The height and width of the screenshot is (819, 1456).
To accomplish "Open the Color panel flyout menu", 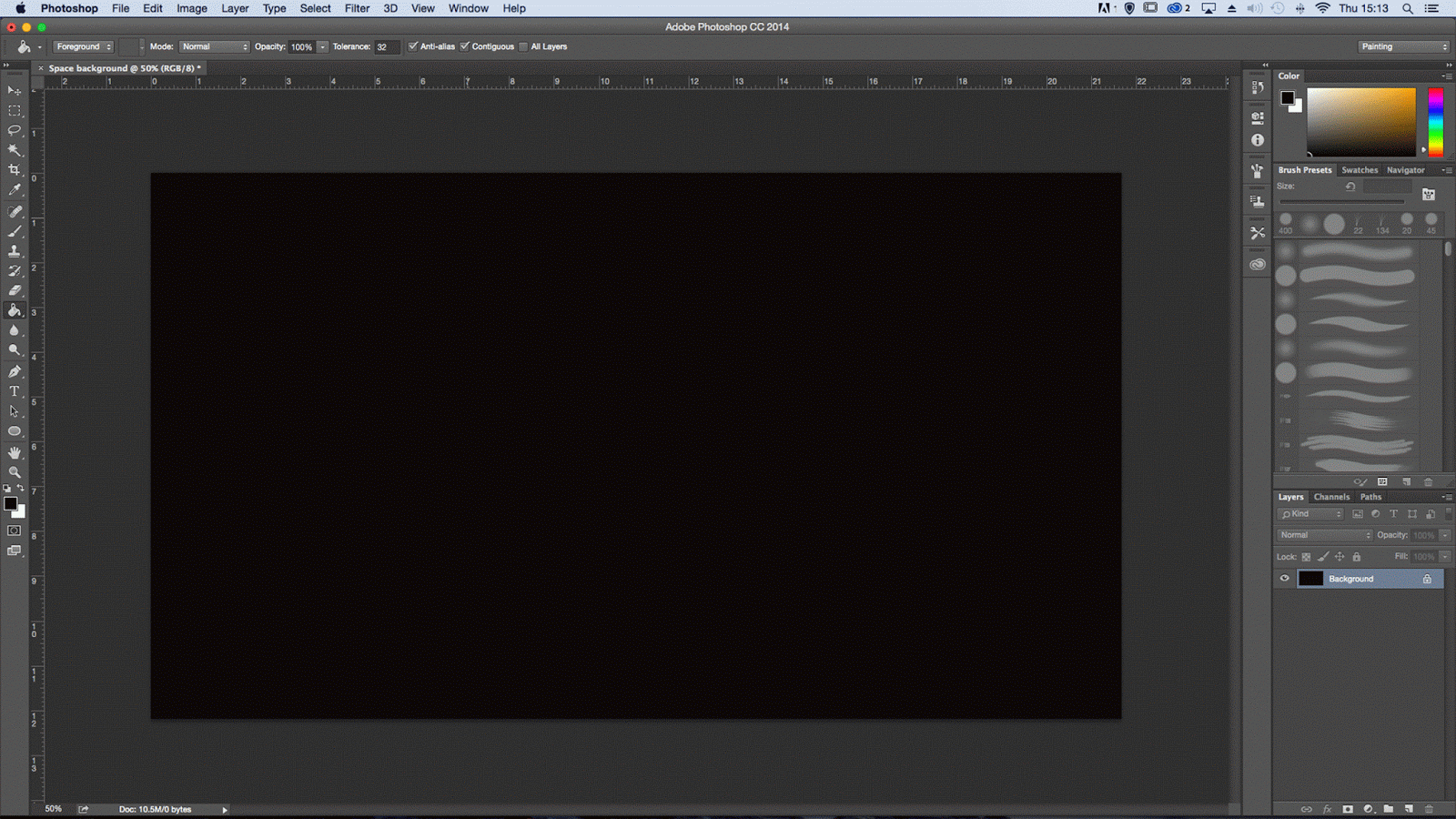I will [x=1447, y=76].
